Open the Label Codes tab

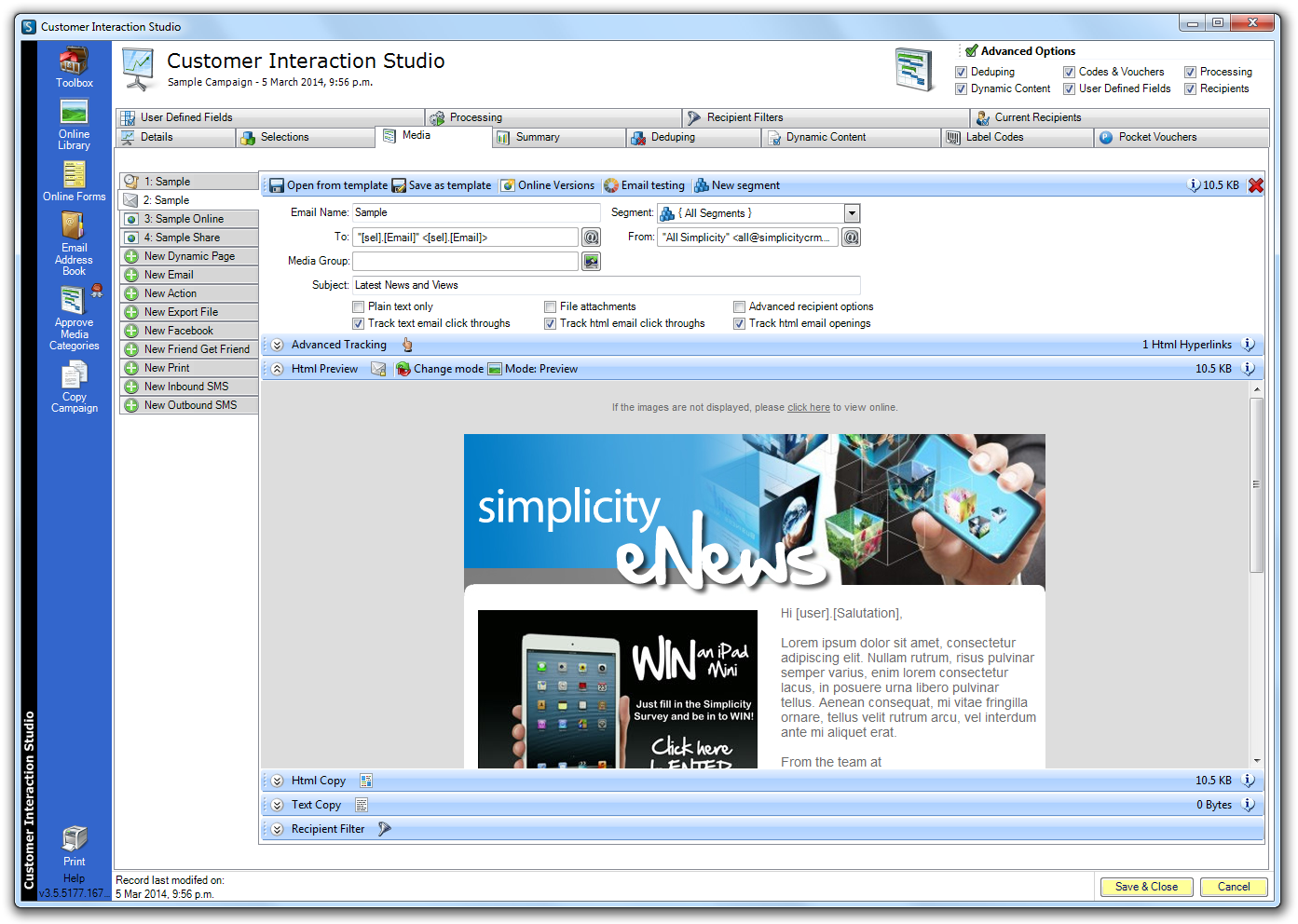(1018, 137)
